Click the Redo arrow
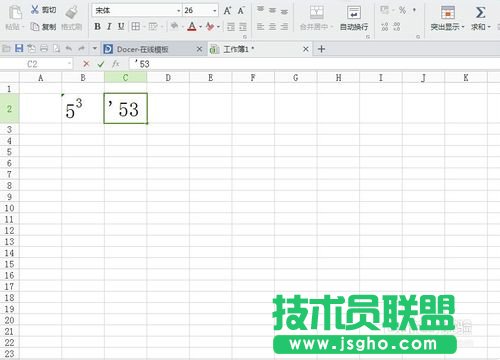The image size is (500, 360). [81, 49]
